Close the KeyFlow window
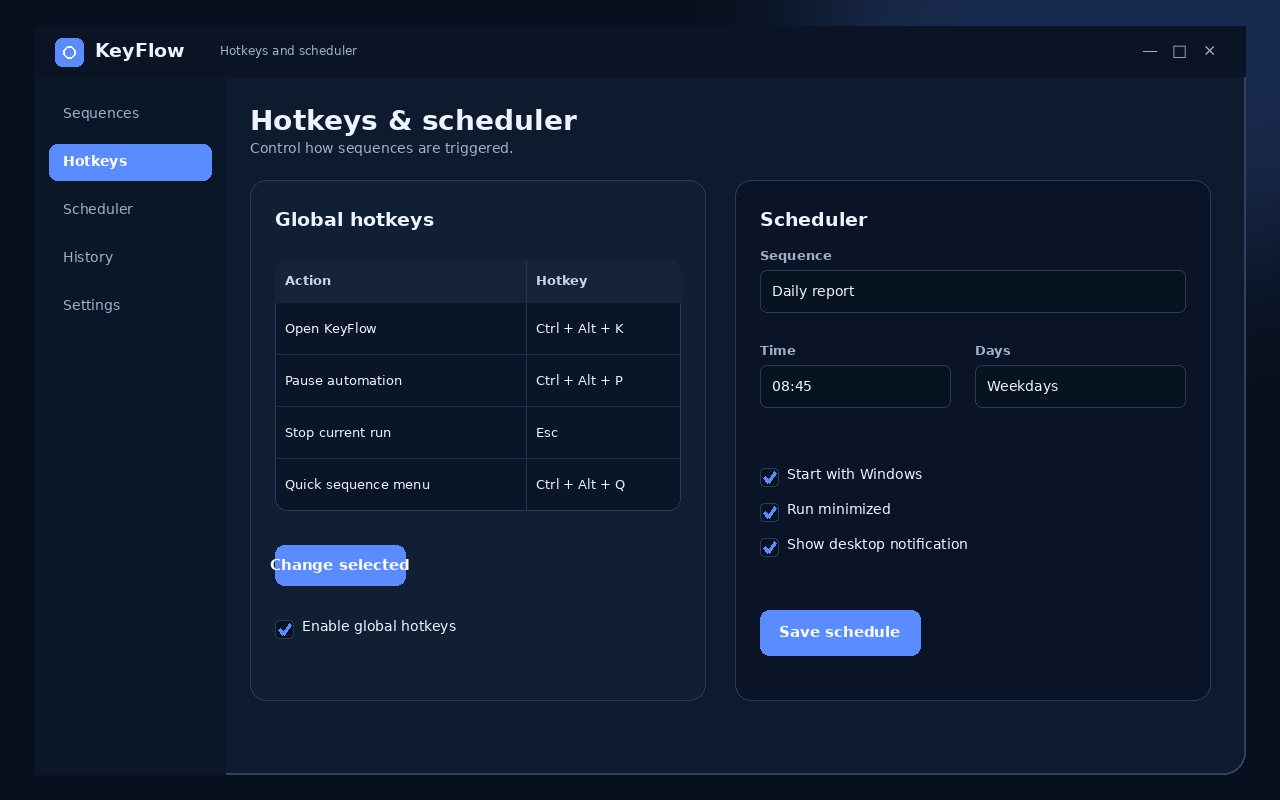1280x800 pixels. pos(1210,51)
